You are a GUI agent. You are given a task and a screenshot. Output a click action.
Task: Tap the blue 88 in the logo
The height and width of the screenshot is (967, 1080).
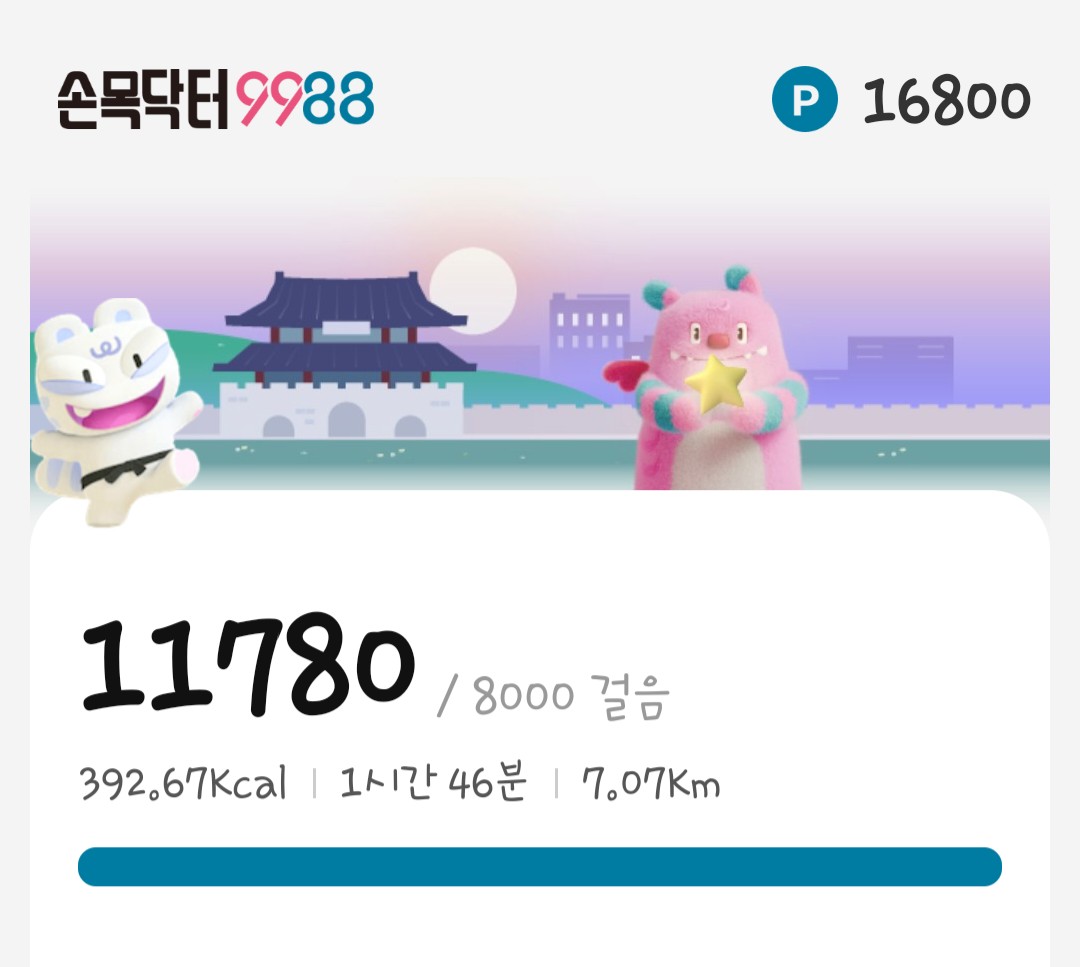coord(338,99)
